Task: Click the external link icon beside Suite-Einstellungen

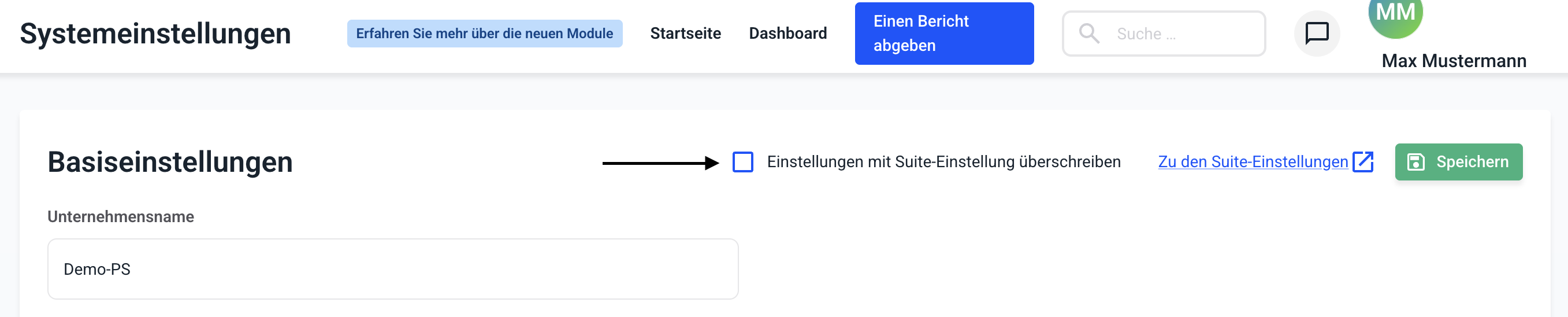Action: pos(1363,162)
